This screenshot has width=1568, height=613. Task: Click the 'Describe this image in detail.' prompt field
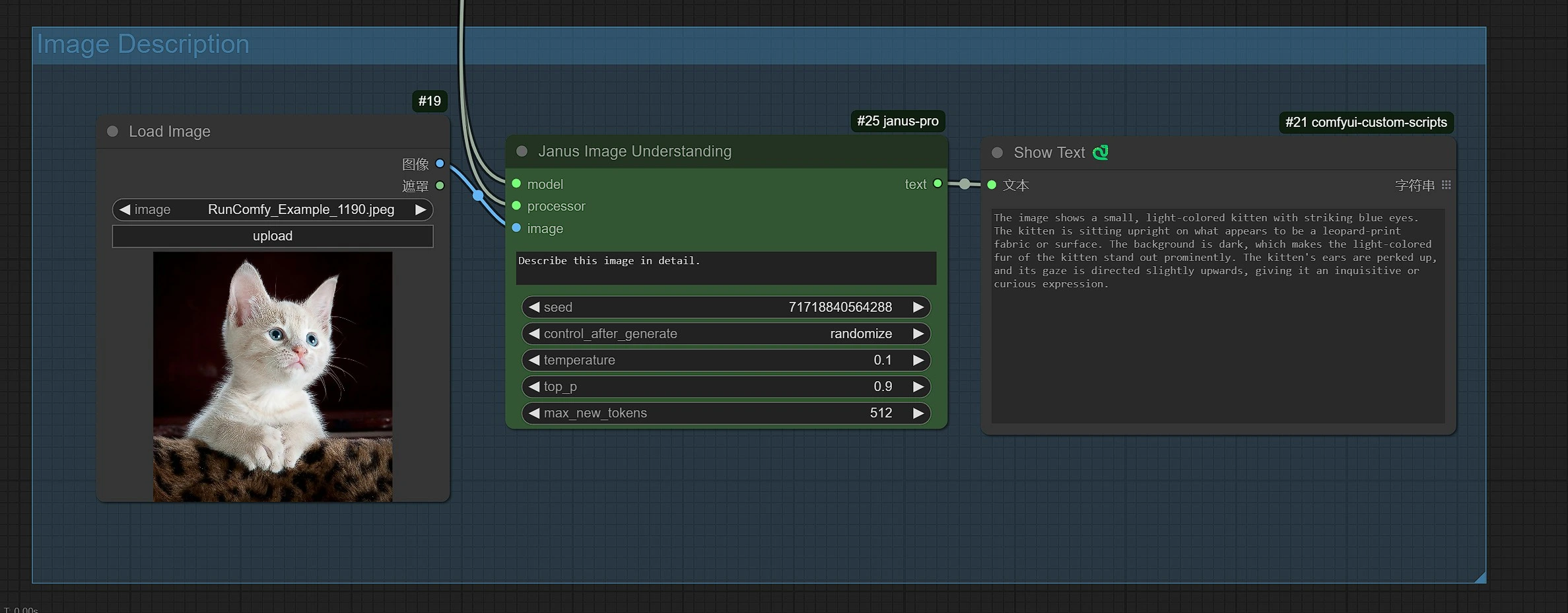(x=726, y=268)
